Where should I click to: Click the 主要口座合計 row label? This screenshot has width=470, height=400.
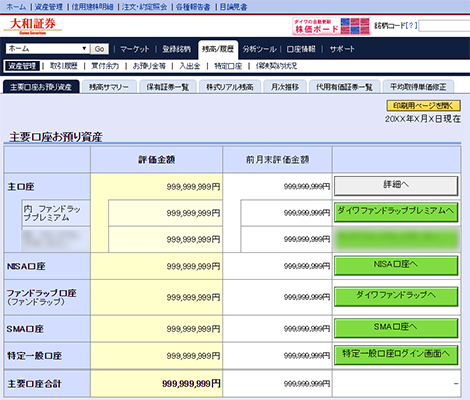click(x=34, y=384)
